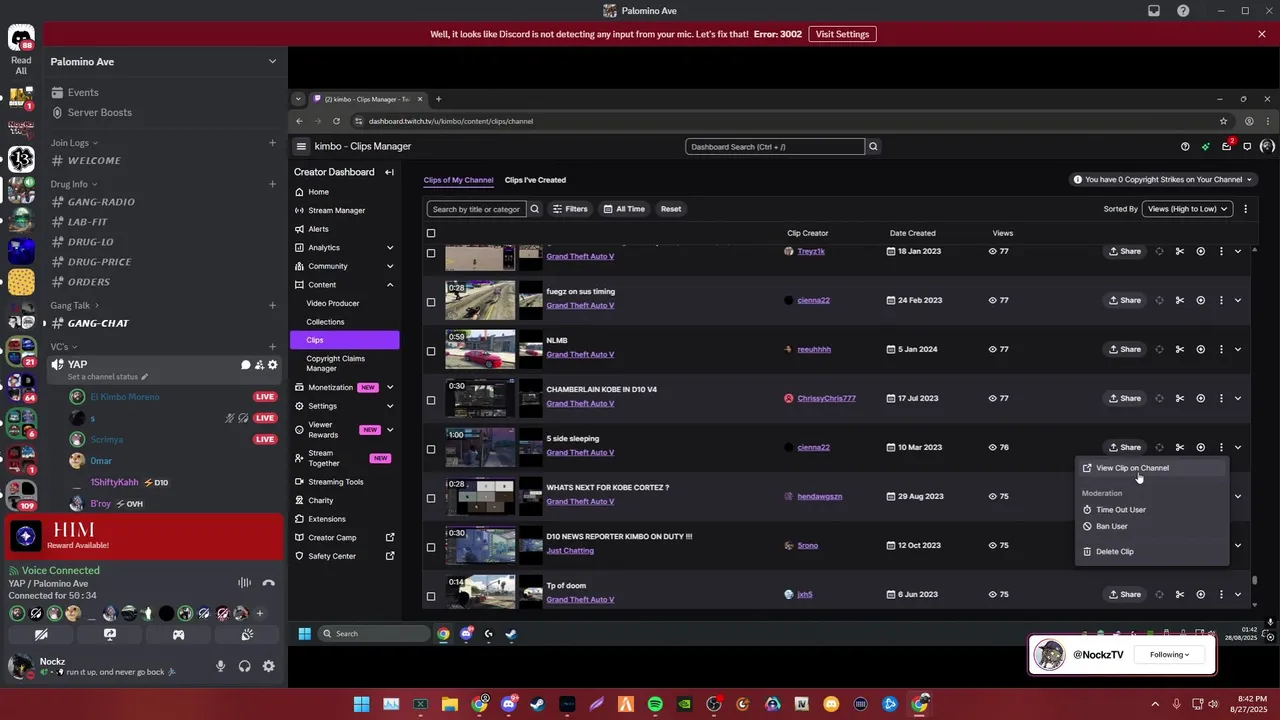Viewport: 1280px width, 720px height.
Task: Click the invite people icon on YAP channel
Action: pos(259,365)
